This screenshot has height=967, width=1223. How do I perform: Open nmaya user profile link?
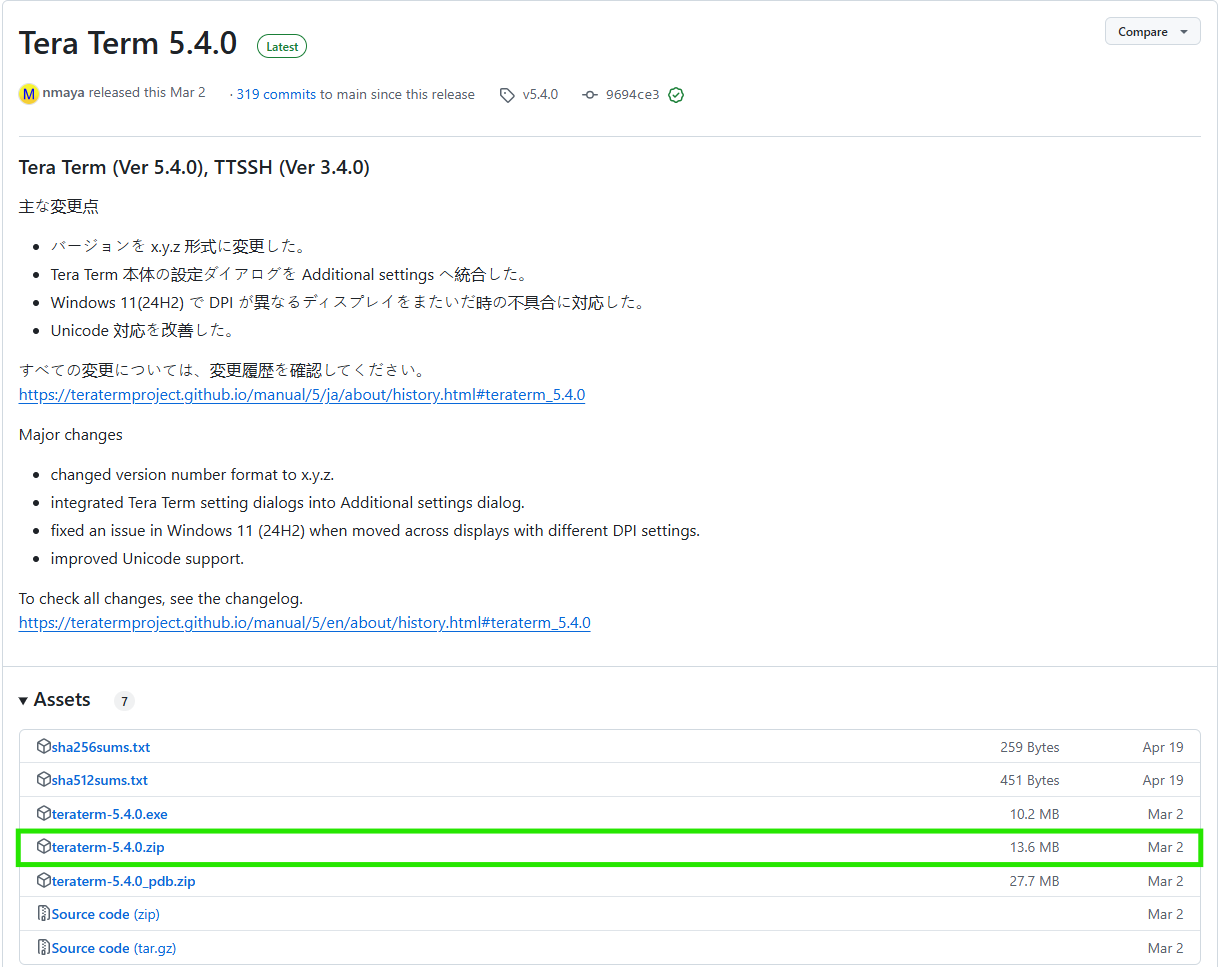[64, 93]
